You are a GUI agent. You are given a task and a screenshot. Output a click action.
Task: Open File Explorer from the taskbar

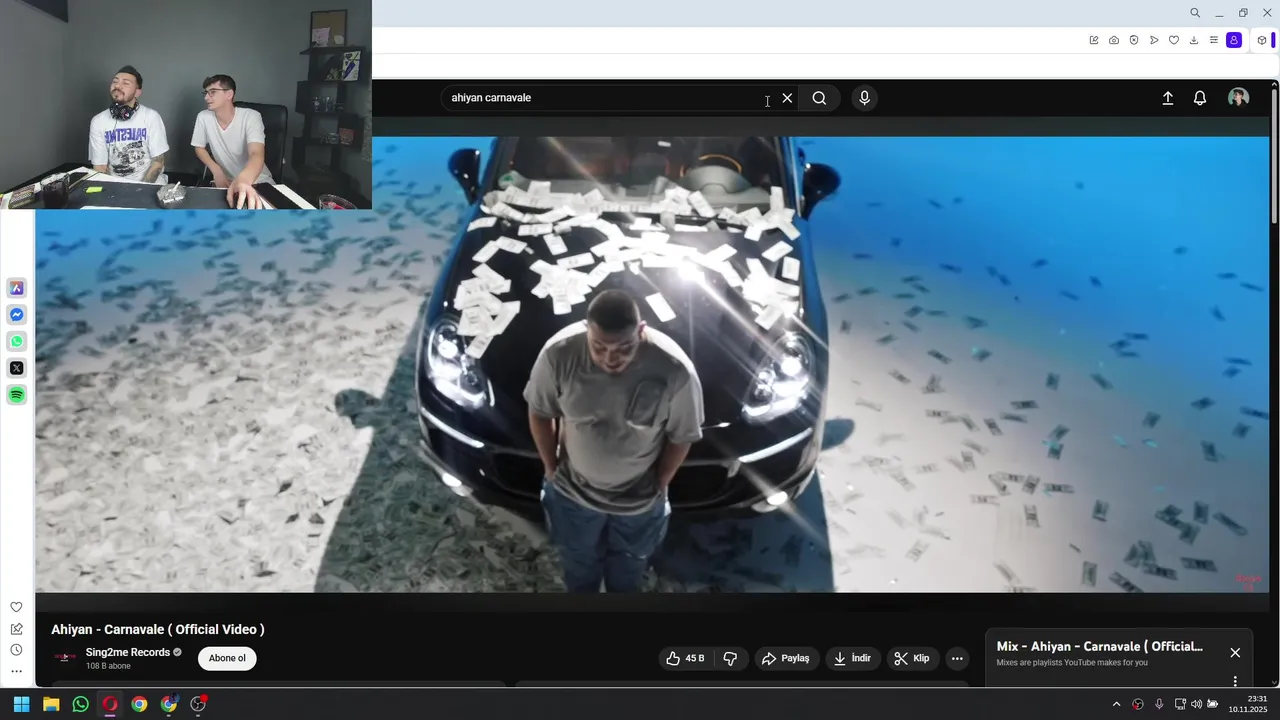pos(51,704)
